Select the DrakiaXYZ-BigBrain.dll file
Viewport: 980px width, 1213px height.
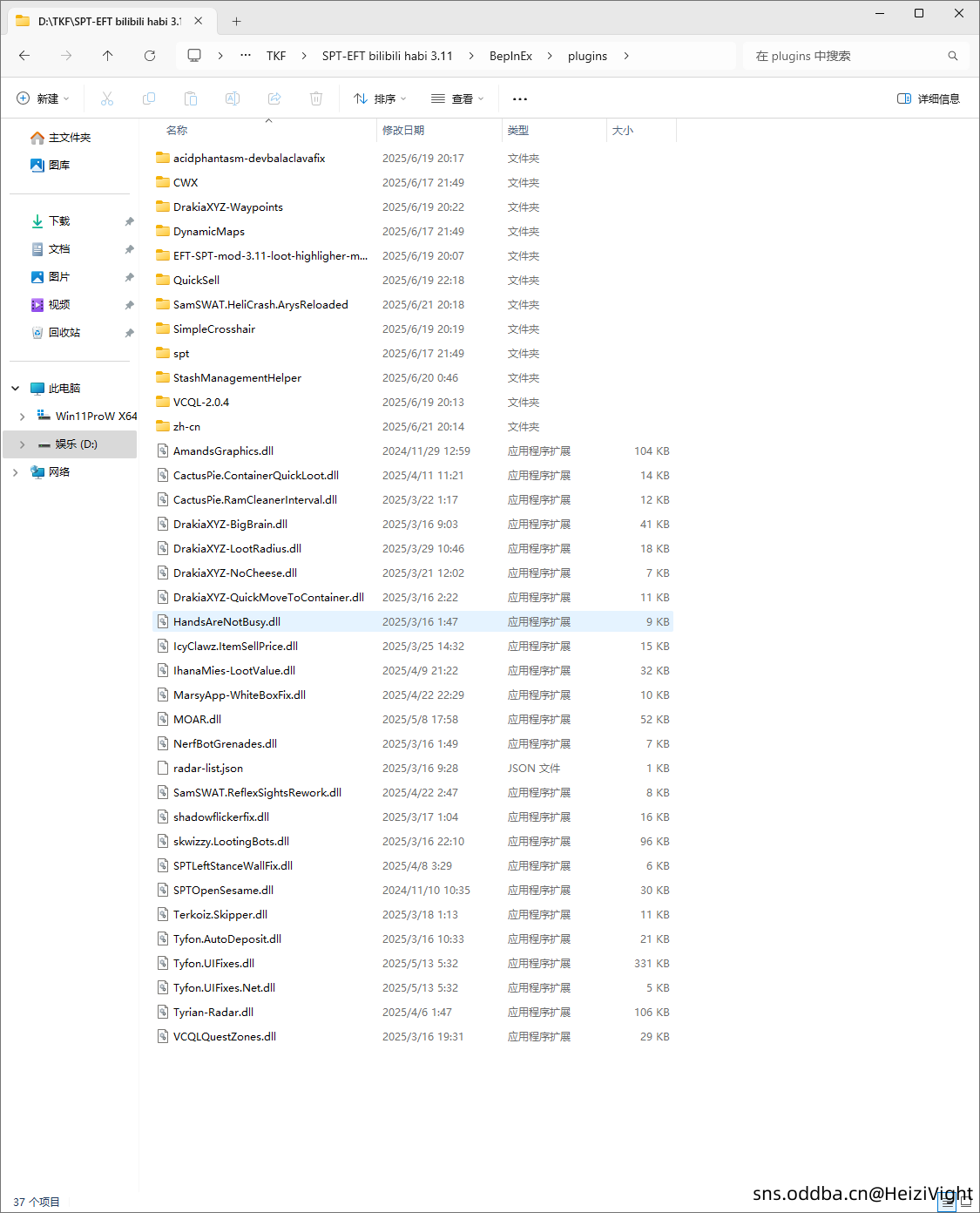[413, 524]
